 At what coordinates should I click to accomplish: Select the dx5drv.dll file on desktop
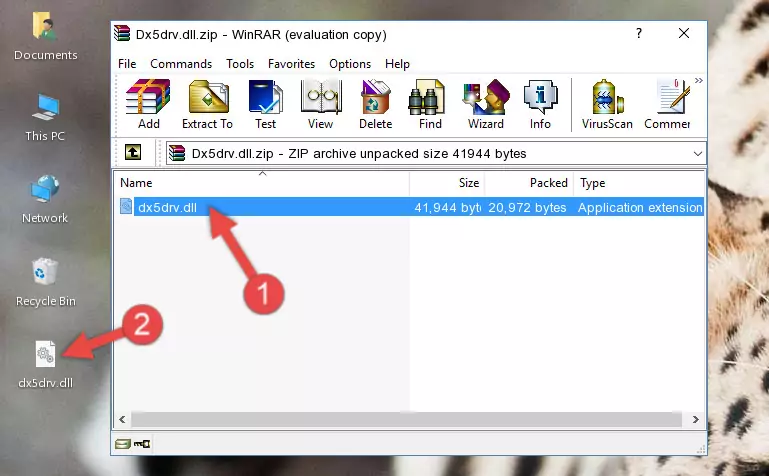(x=45, y=365)
